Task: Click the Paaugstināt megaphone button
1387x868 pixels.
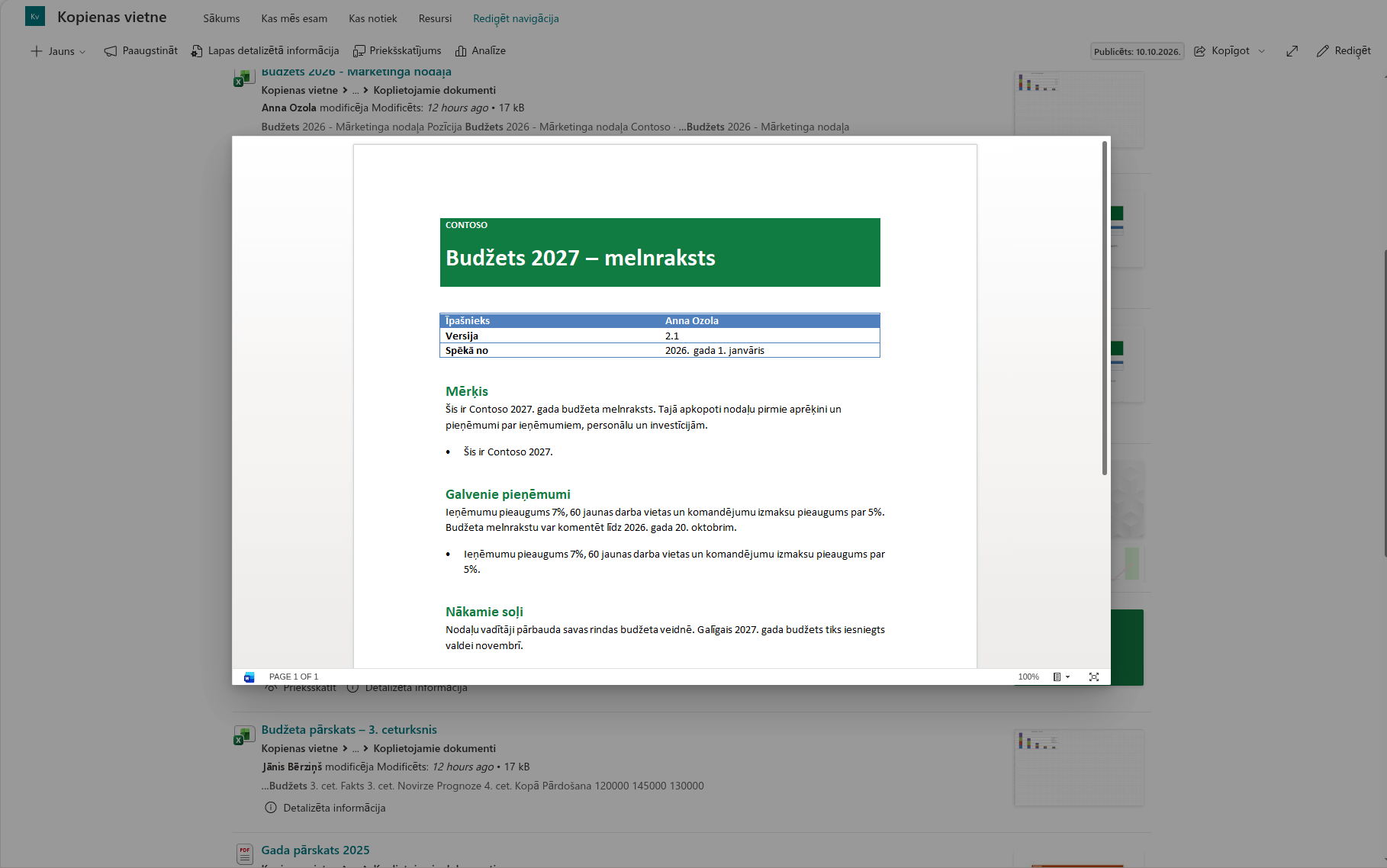Action: pyautogui.click(x=141, y=51)
